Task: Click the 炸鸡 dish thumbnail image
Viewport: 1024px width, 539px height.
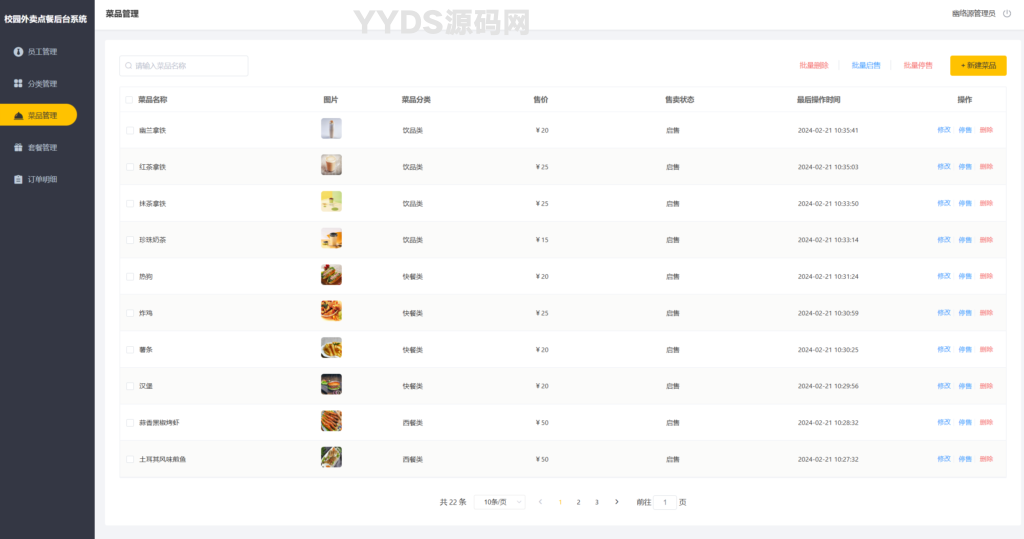Action: coord(331,312)
